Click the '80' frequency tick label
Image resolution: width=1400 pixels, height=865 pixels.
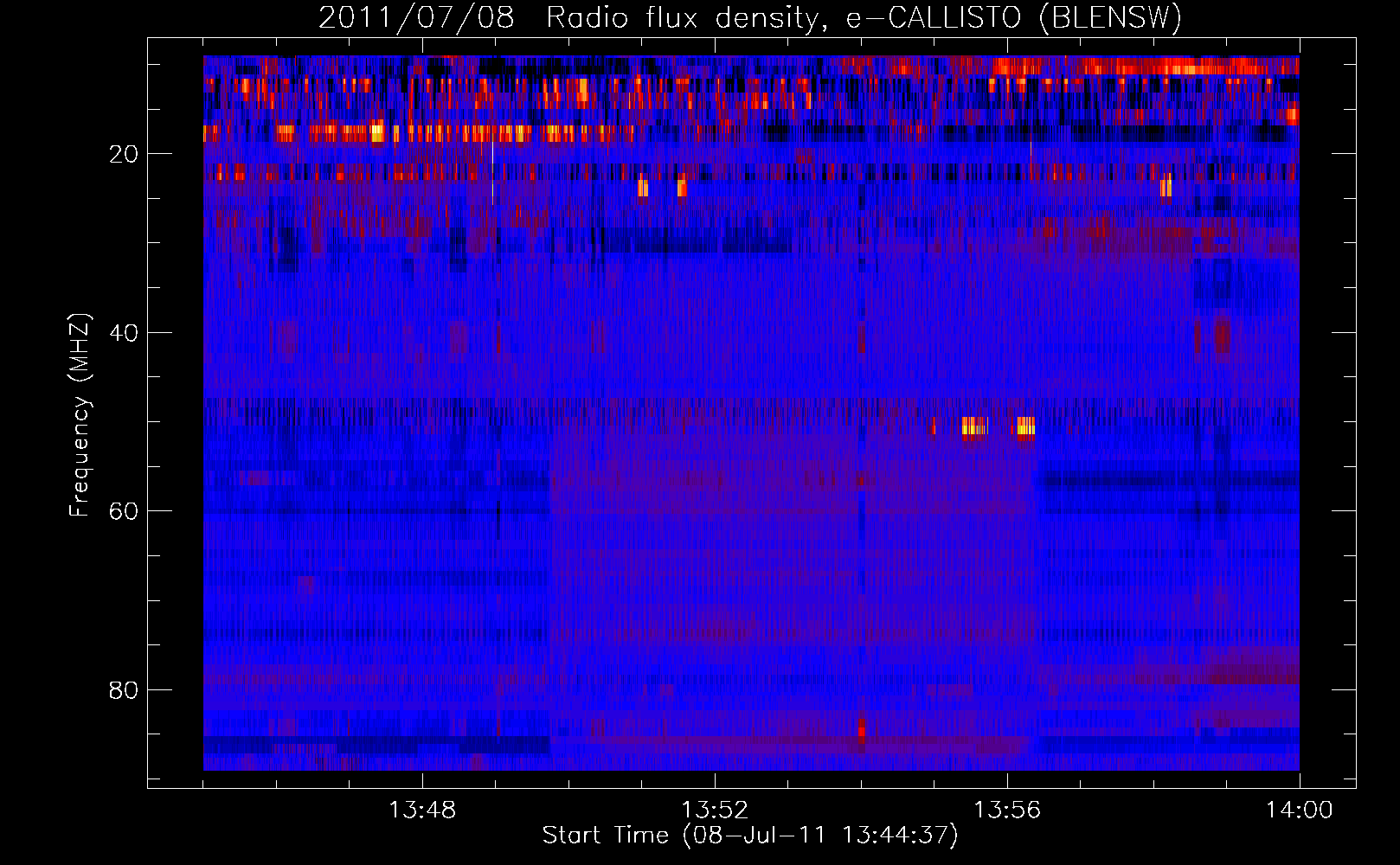(124, 690)
